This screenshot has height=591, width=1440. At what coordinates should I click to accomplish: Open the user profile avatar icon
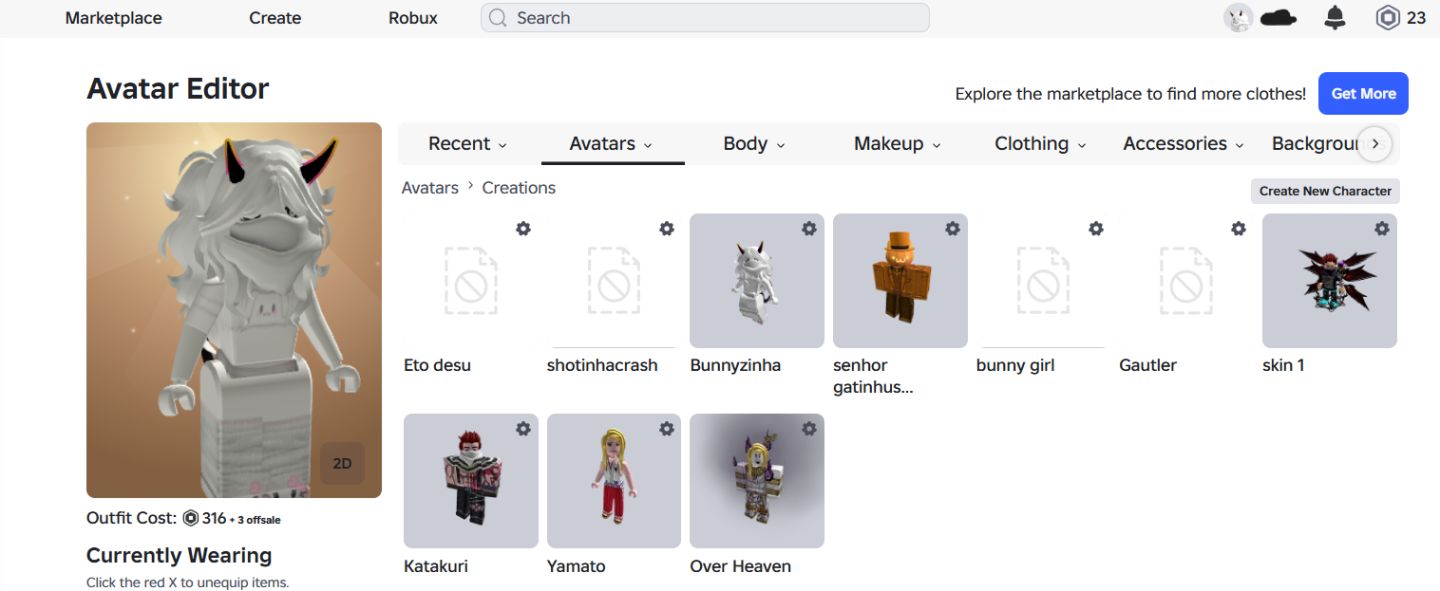pyautogui.click(x=1238, y=18)
